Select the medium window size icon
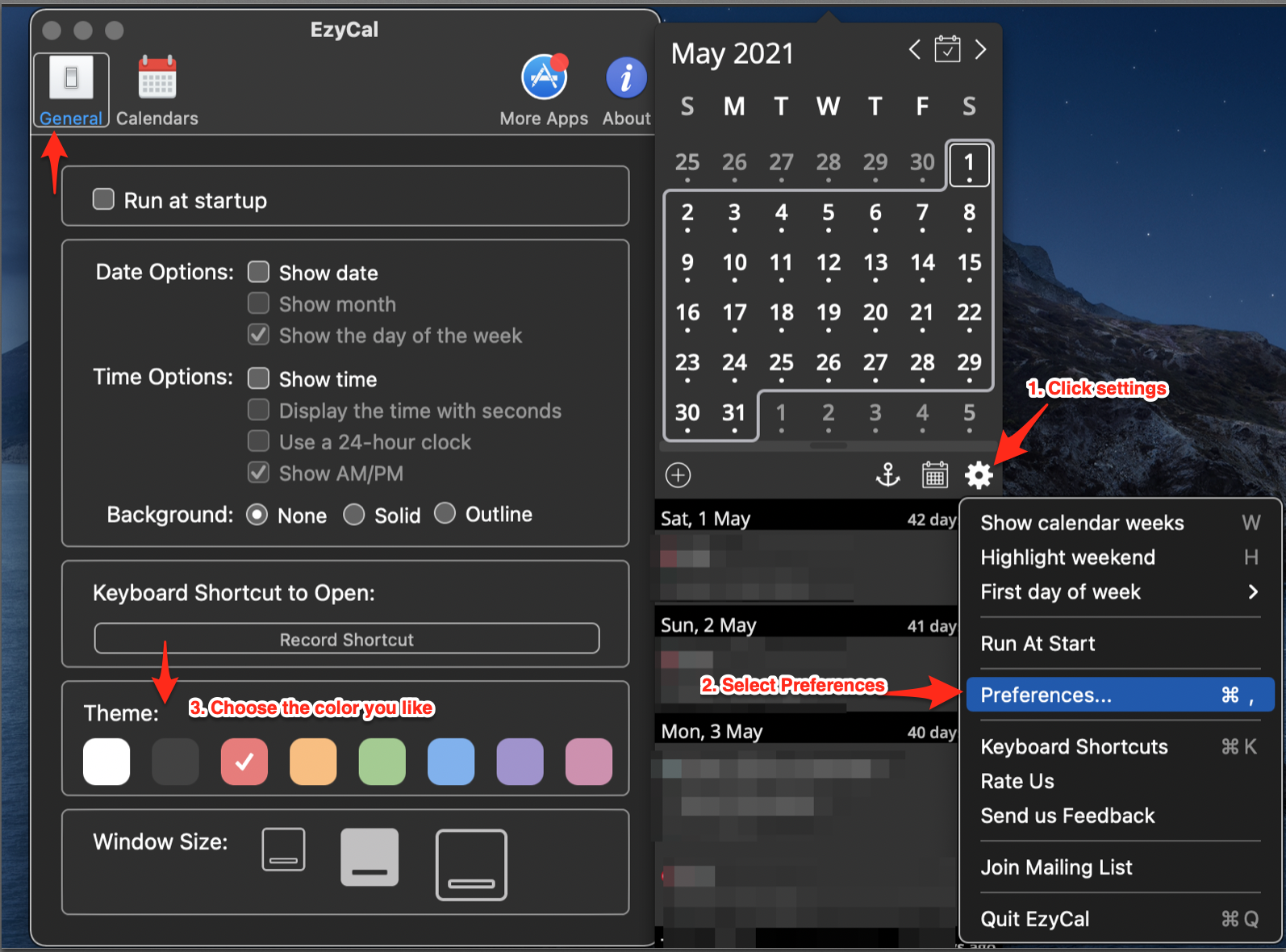 [370, 857]
